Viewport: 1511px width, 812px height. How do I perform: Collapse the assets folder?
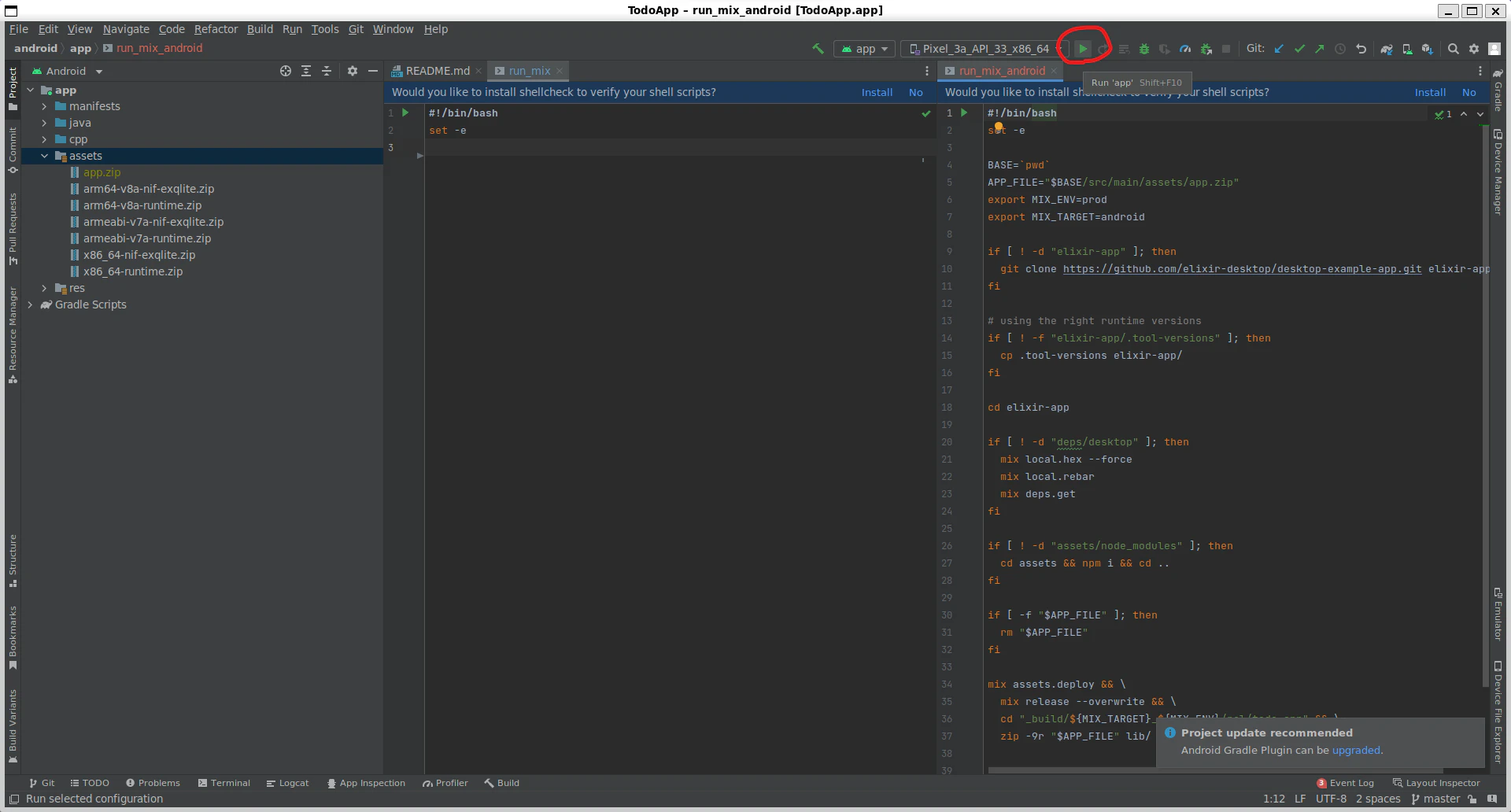pyautogui.click(x=44, y=156)
